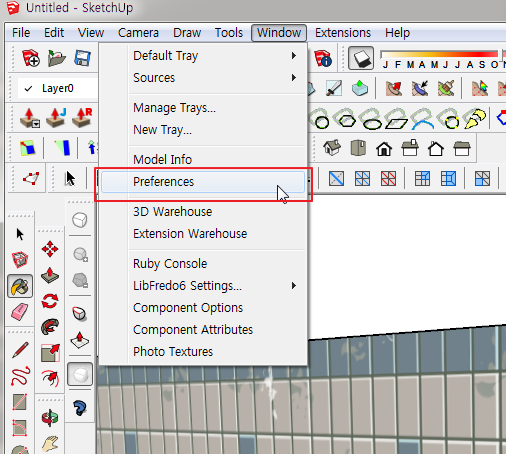Select the circle-on-surface drawing icon
506x454 pixels.
coord(321,119)
